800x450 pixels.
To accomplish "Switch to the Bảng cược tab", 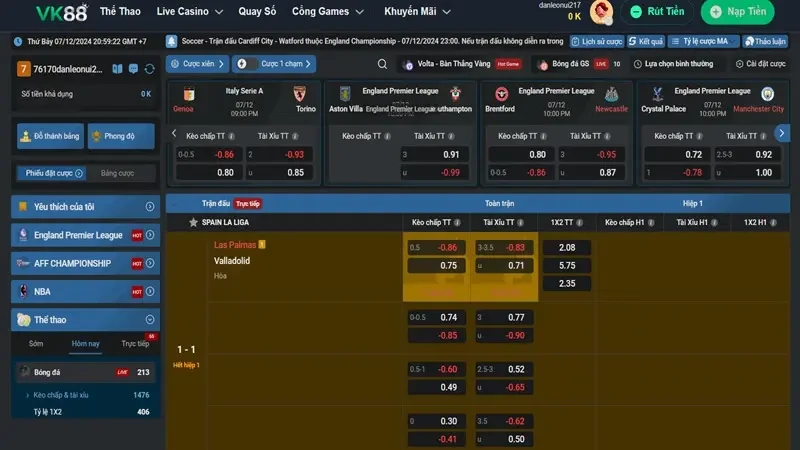I will pos(117,173).
